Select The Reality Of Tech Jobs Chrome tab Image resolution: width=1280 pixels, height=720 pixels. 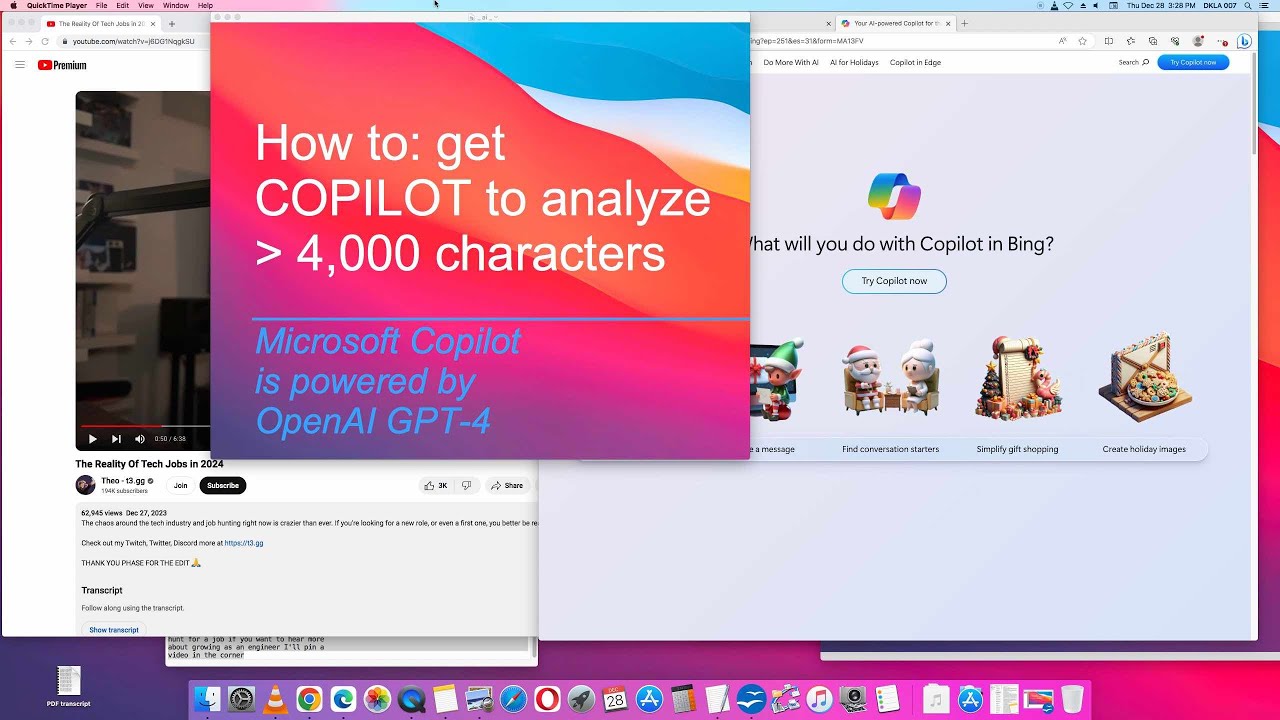coord(100,23)
